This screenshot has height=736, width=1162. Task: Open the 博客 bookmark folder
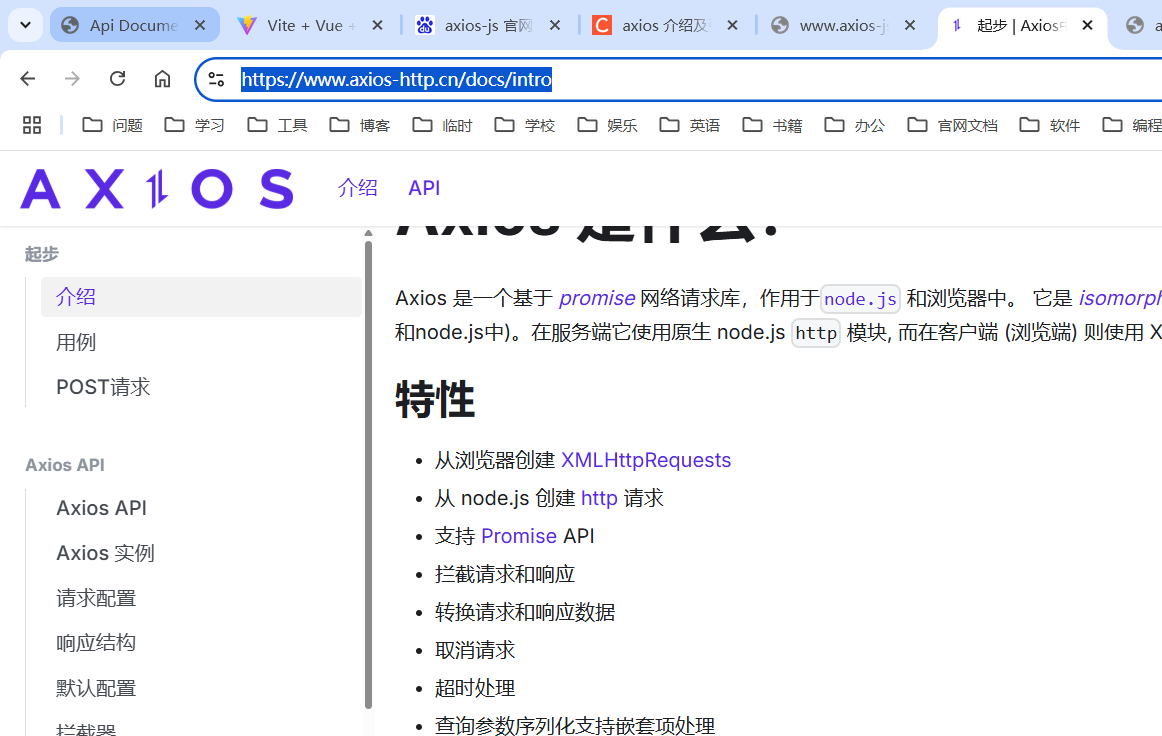[x=359, y=125]
